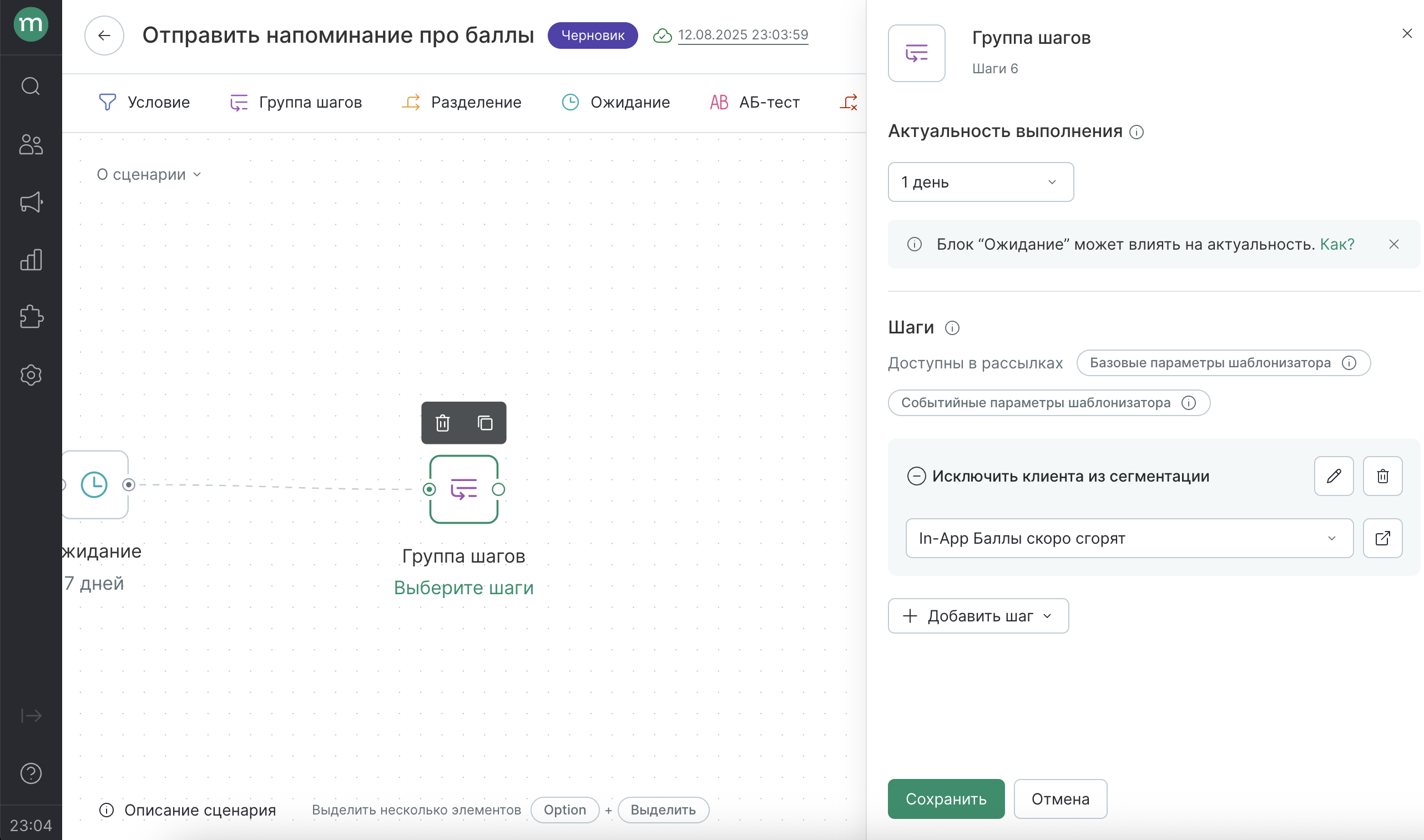Click the Option key badge

pyautogui.click(x=564, y=810)
